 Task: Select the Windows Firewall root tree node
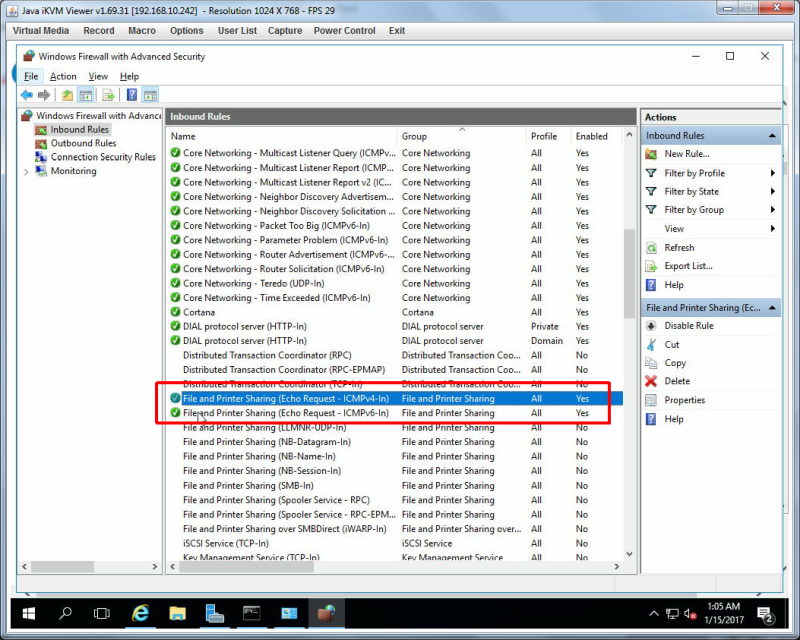click(x=98, y=116)
